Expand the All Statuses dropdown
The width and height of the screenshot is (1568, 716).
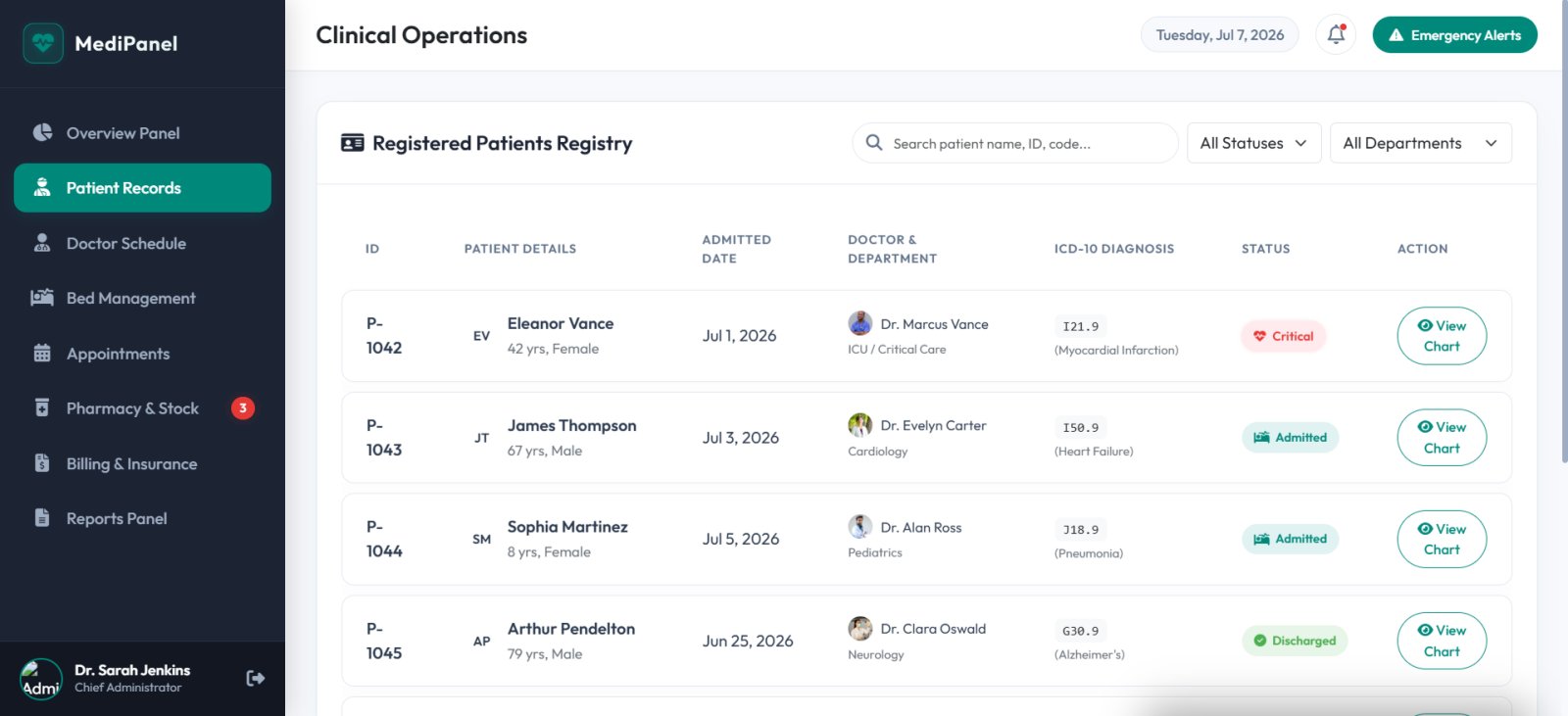[x=1253, y=143]
